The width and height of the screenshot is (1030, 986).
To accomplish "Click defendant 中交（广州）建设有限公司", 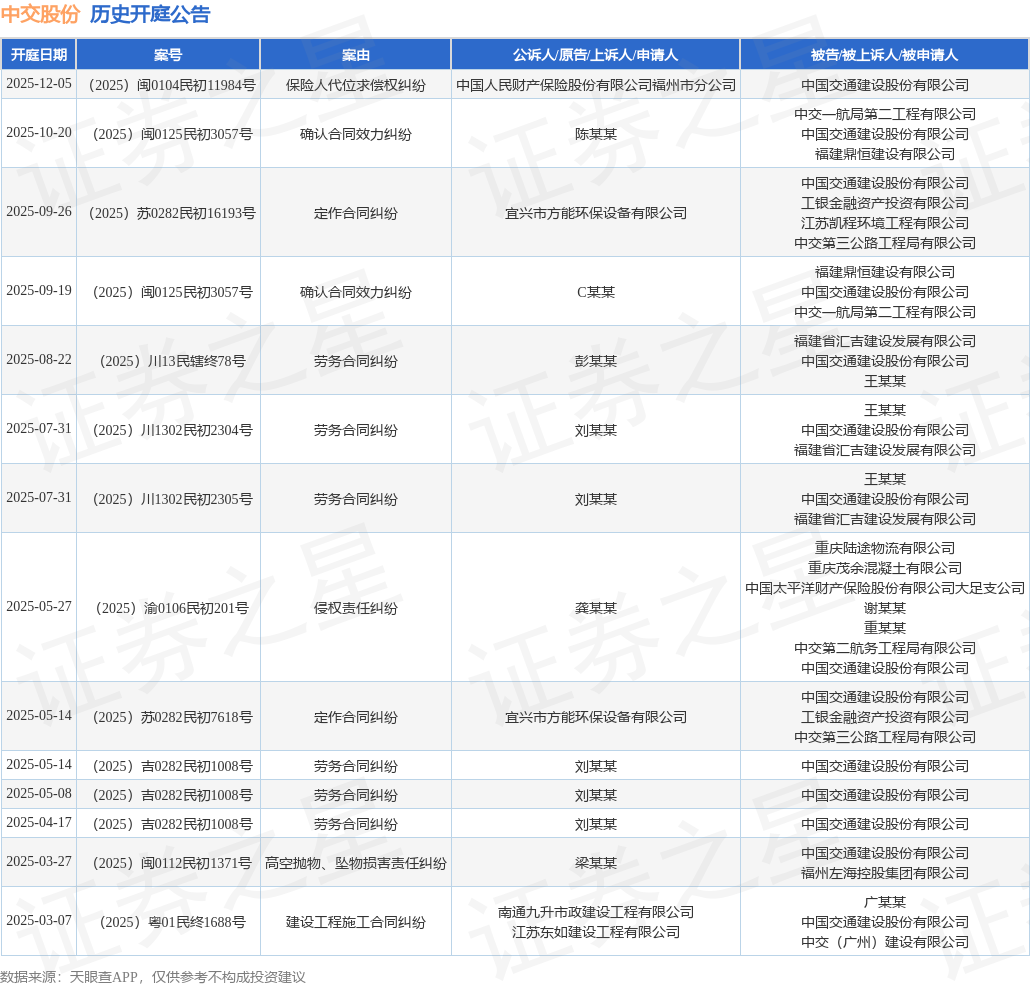I will point(885,942).
